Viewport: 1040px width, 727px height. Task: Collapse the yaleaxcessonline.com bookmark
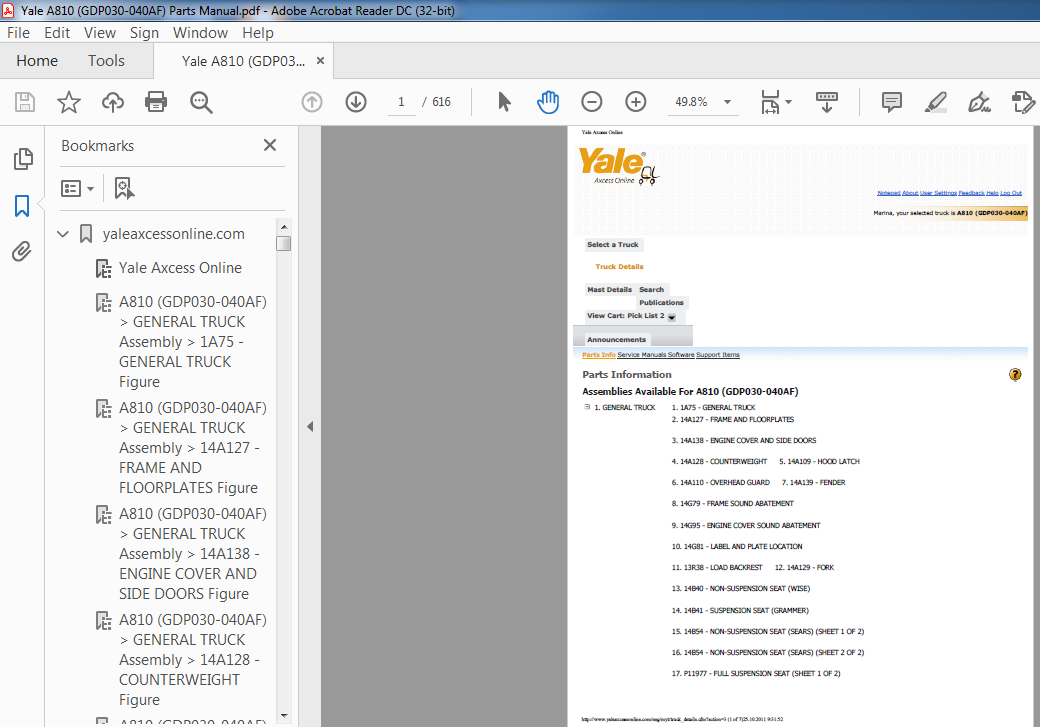[63, 234]
